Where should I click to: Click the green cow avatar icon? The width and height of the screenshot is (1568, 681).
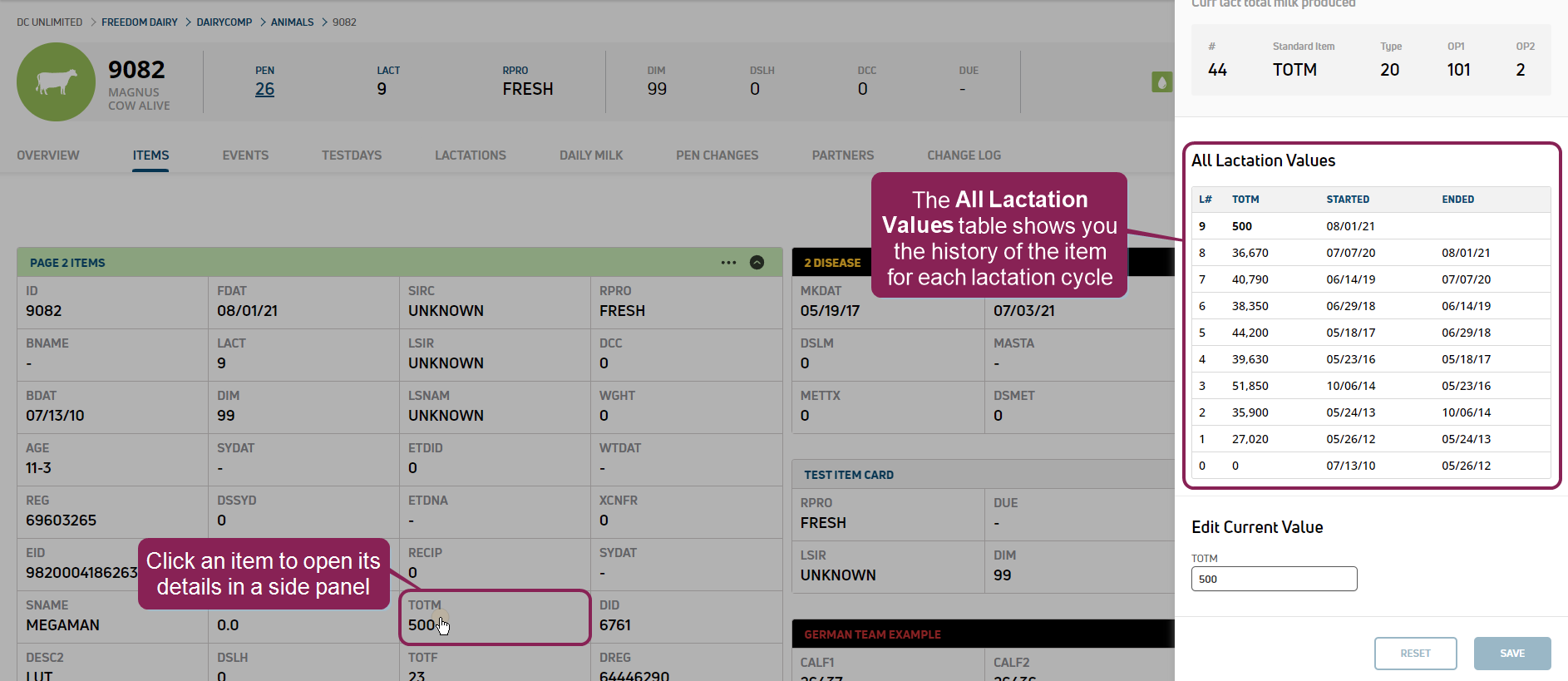(56, 82)
